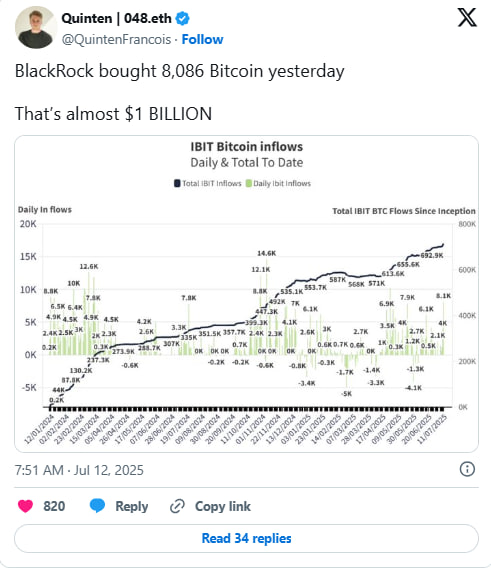Open the IBIT Bitcoin inflows chart image
Viewport: 491px width, 568px height.
(246, 294)
